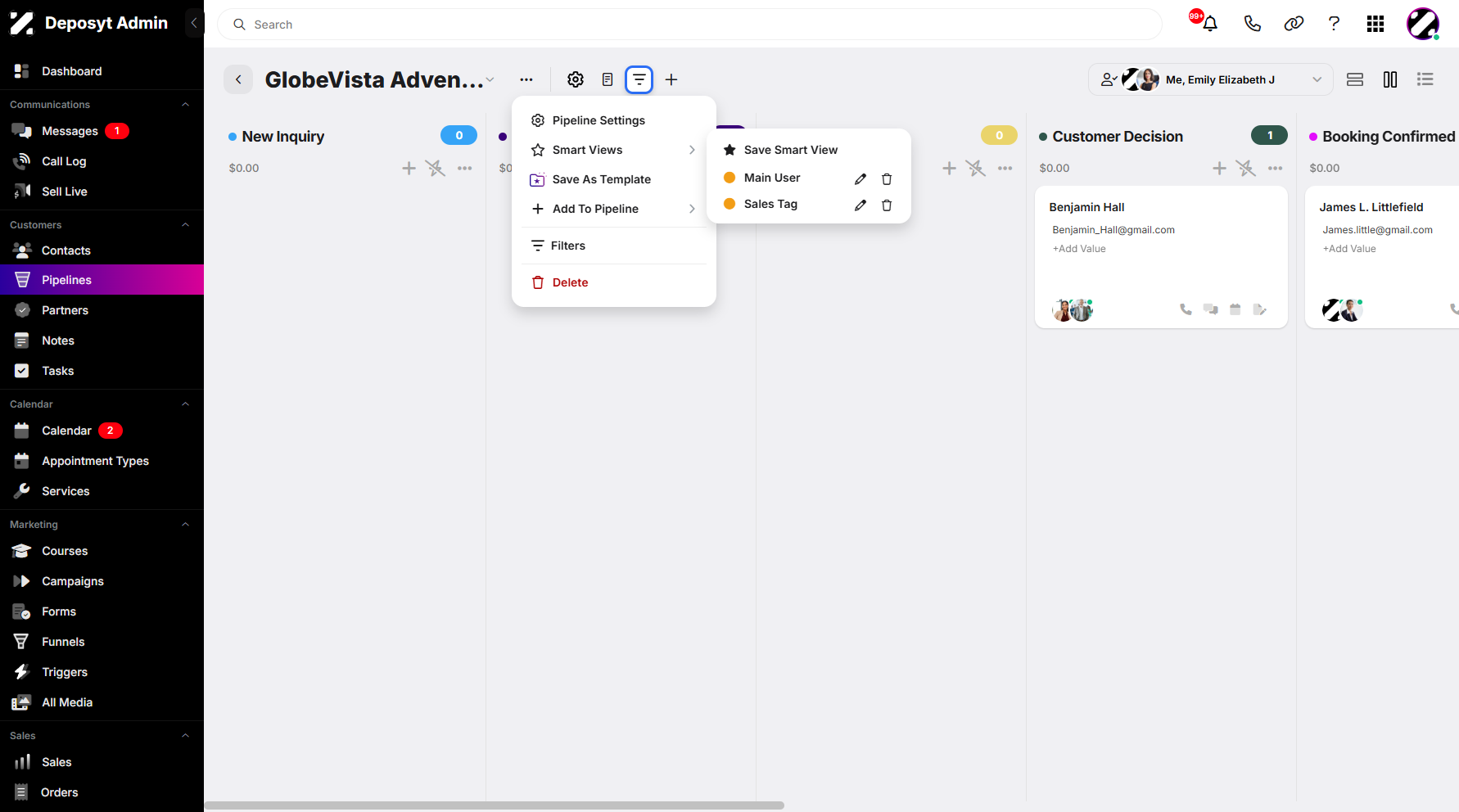Switch to list view icon
The width and height of the screenshot is (1459, 812).
click(x=1425, y=79)
